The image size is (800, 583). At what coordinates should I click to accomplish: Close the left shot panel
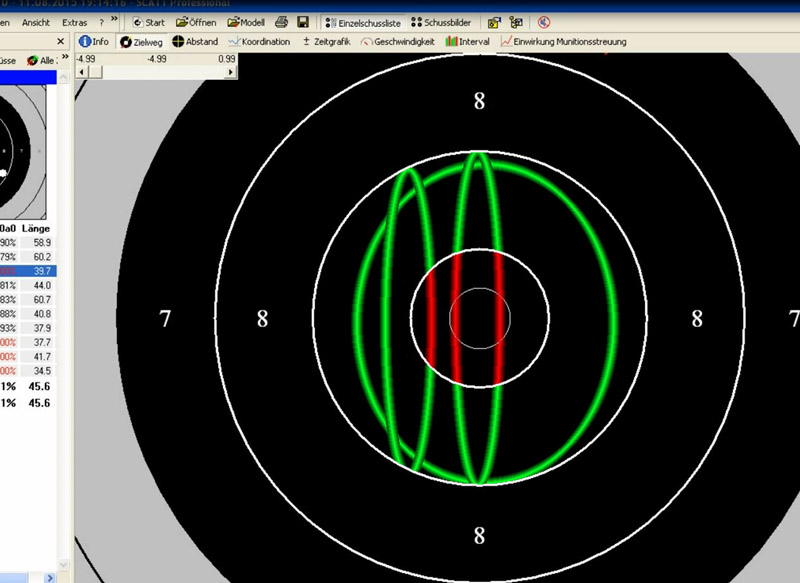61,42
